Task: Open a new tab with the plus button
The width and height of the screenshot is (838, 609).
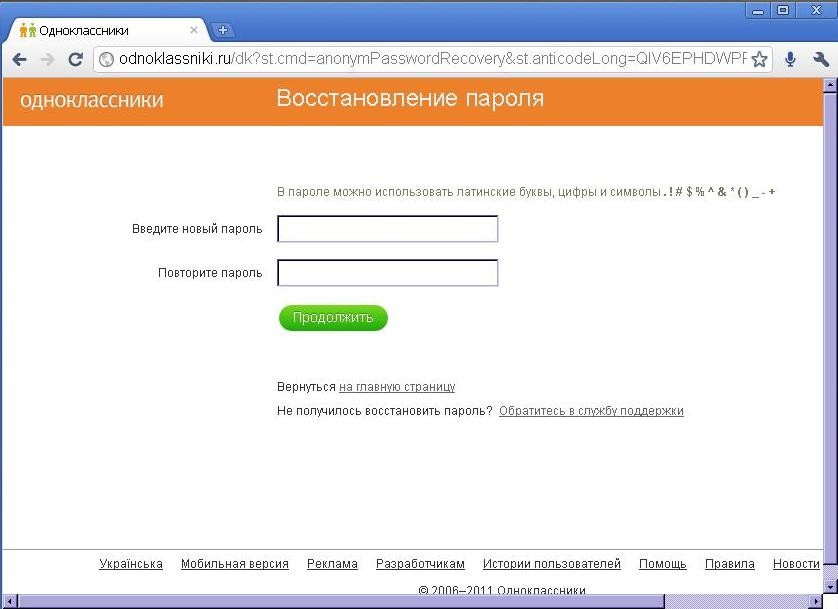Action: (x=223, y=30)
